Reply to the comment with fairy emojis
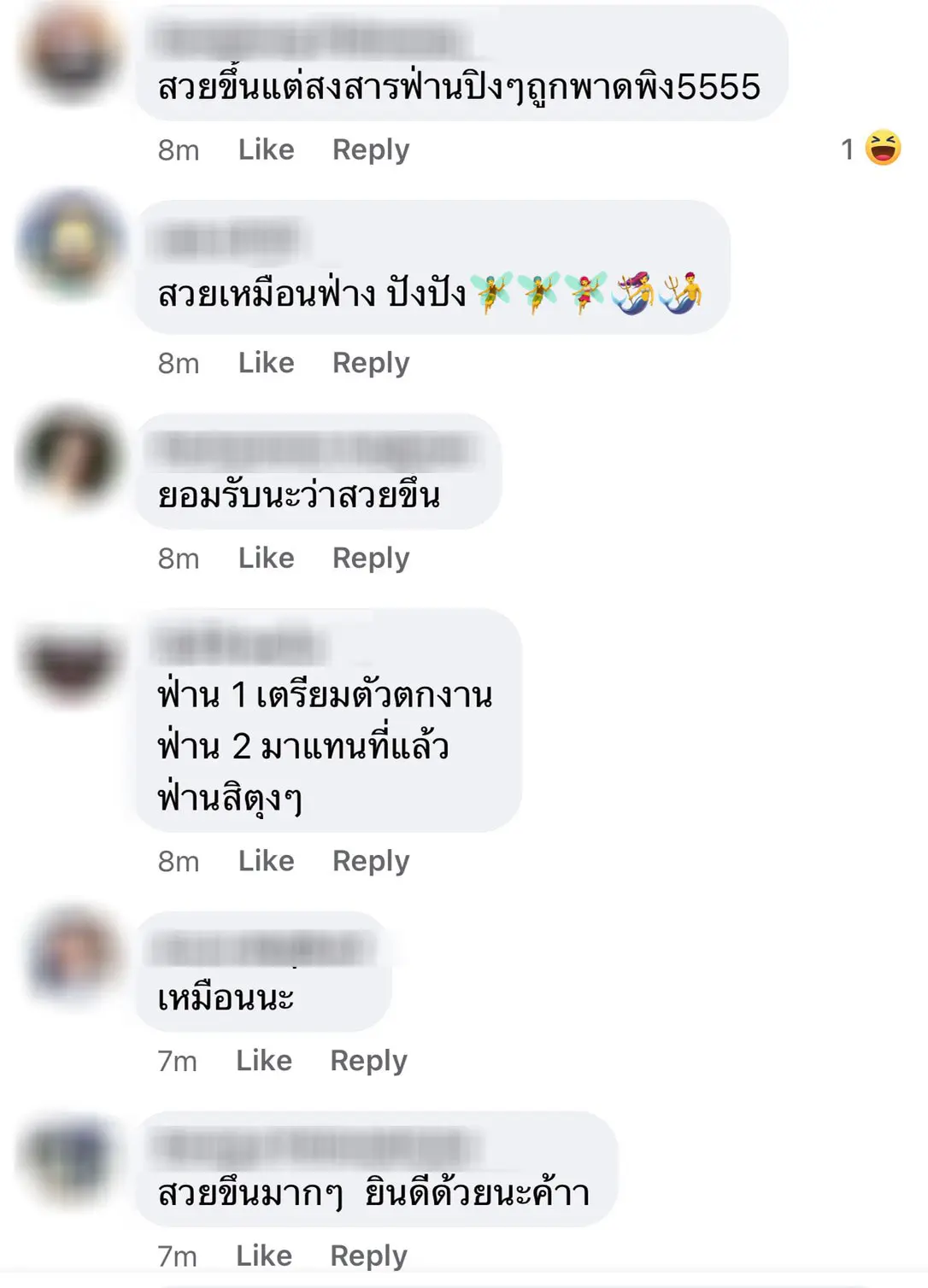Screen dimensions: 928x1288 [371, 363]
